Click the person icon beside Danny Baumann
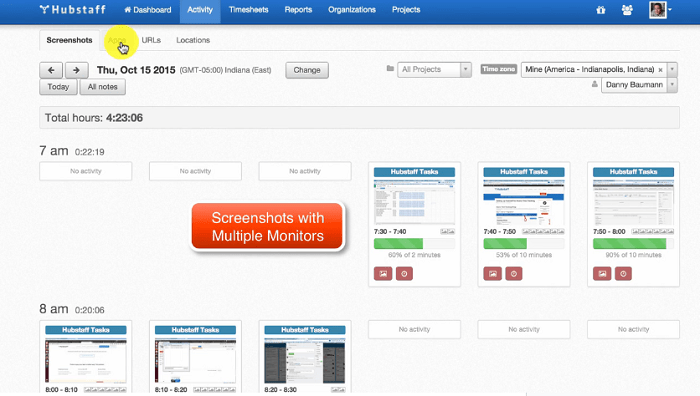 click(x=594, y=84)
